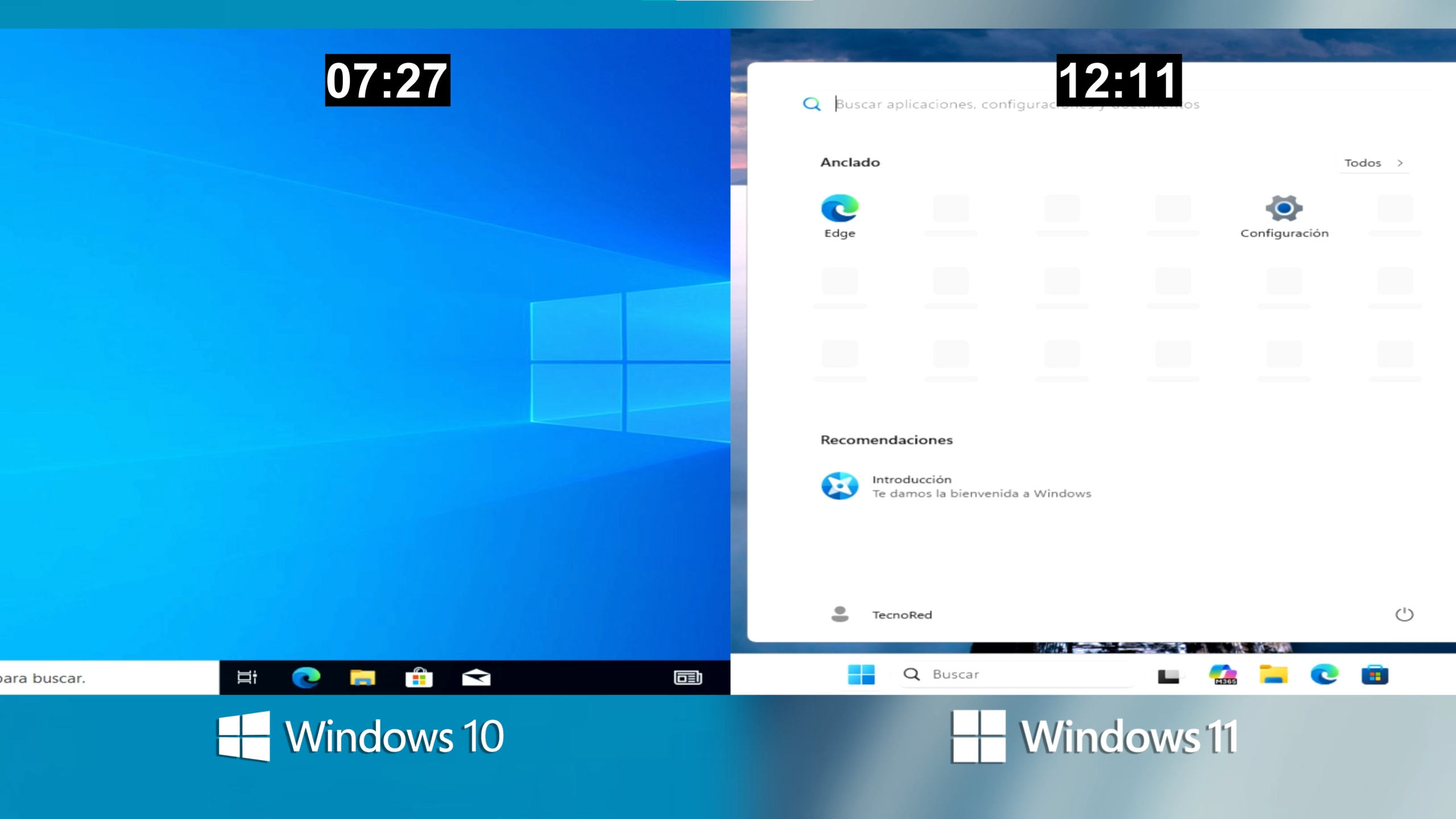
Task: Click the TecnoRed user avatar icon
Action: coord(839,614)
